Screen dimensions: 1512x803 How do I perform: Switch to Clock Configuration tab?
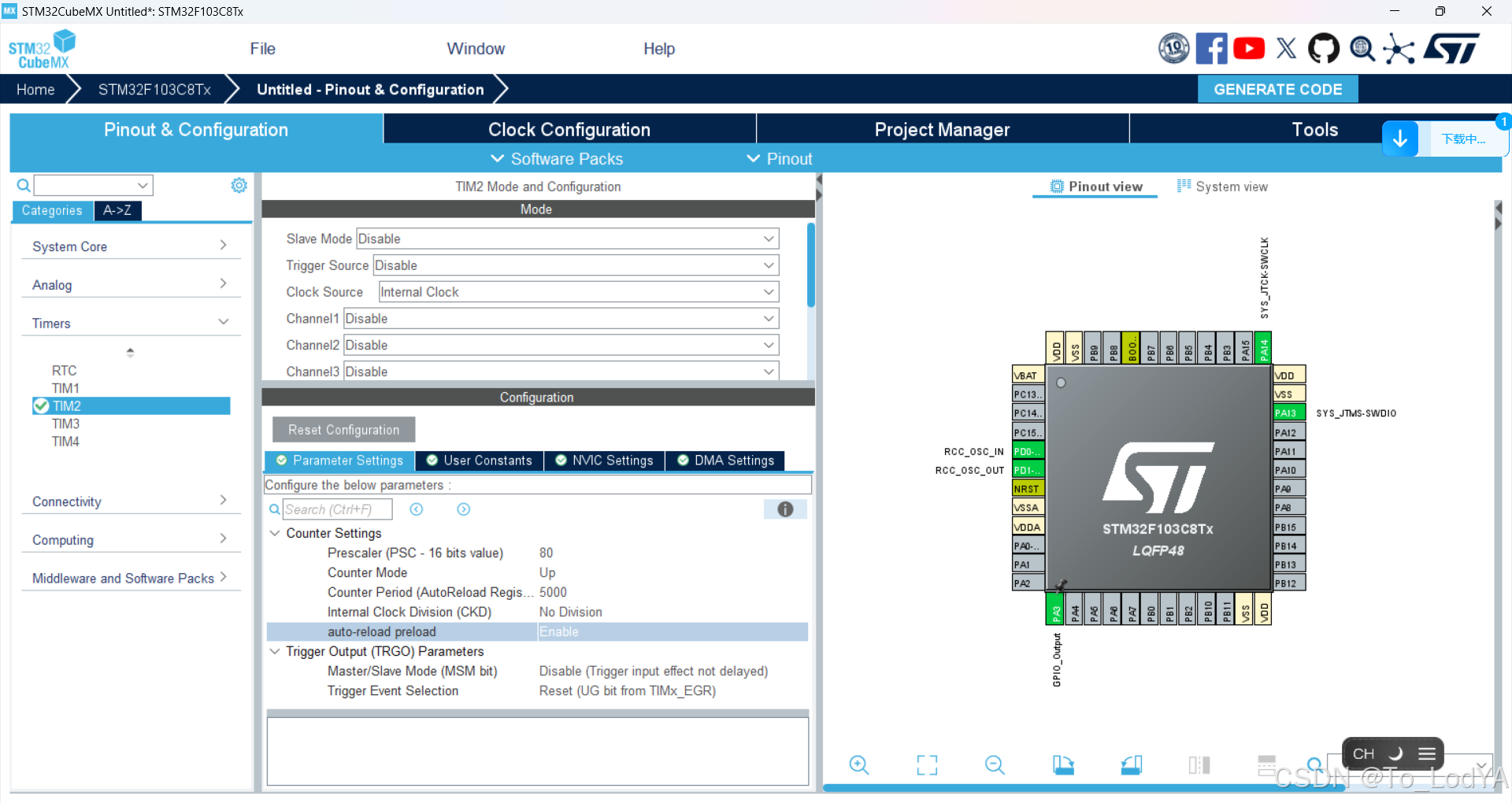569,129
